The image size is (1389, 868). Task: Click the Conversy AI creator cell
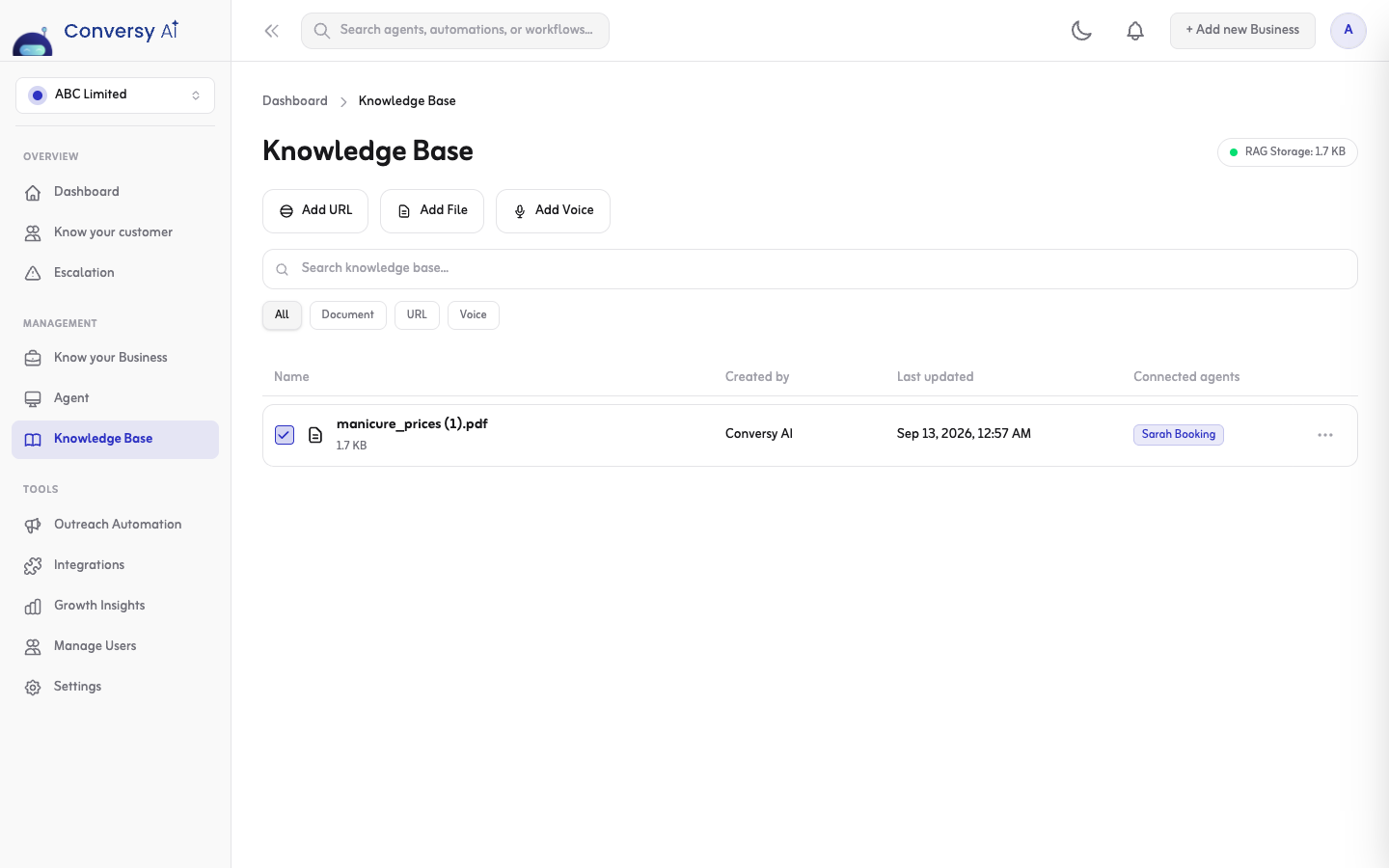click(759, 434)
